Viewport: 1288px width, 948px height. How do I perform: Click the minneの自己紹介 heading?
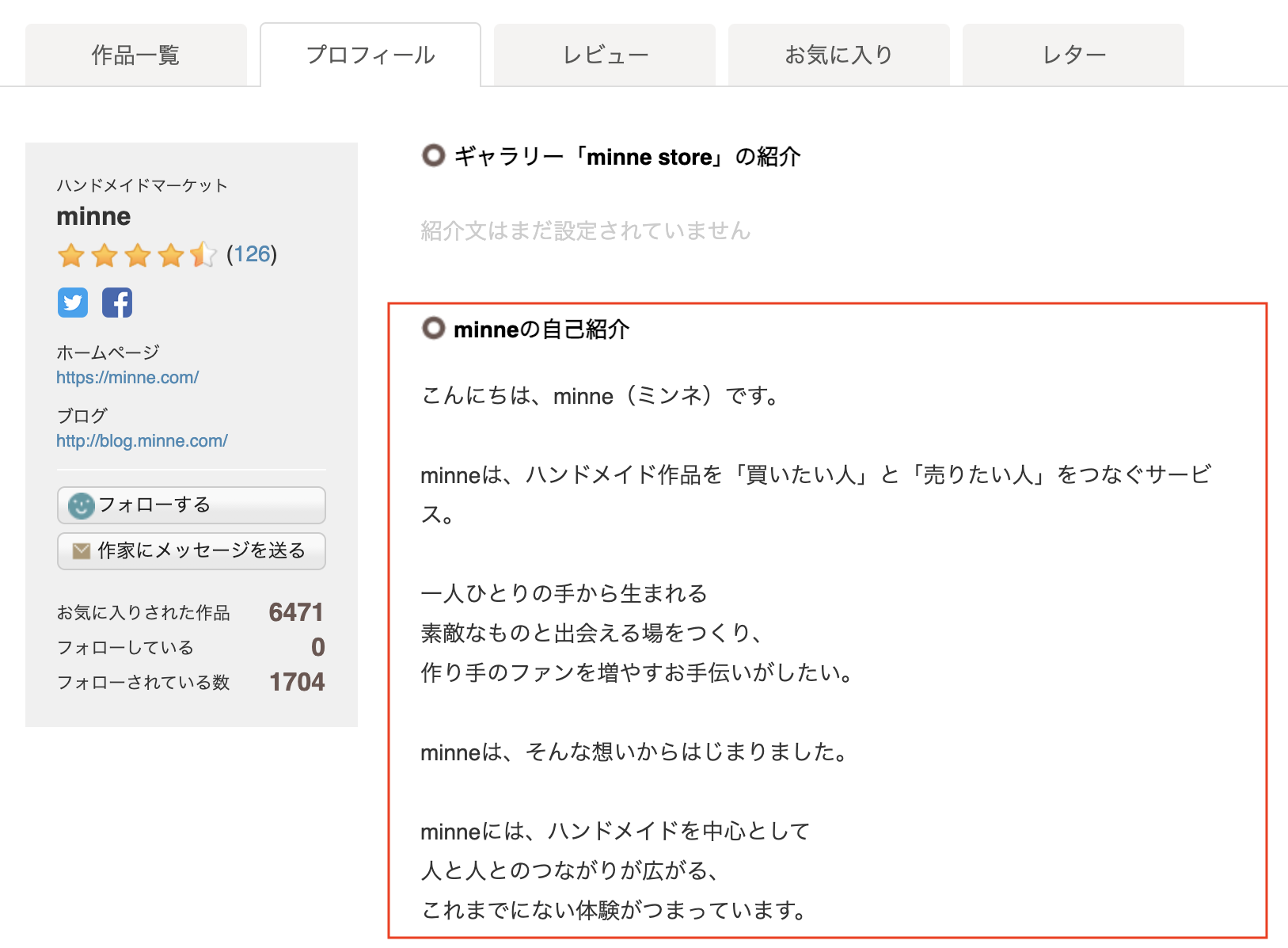tap(541, 329)
